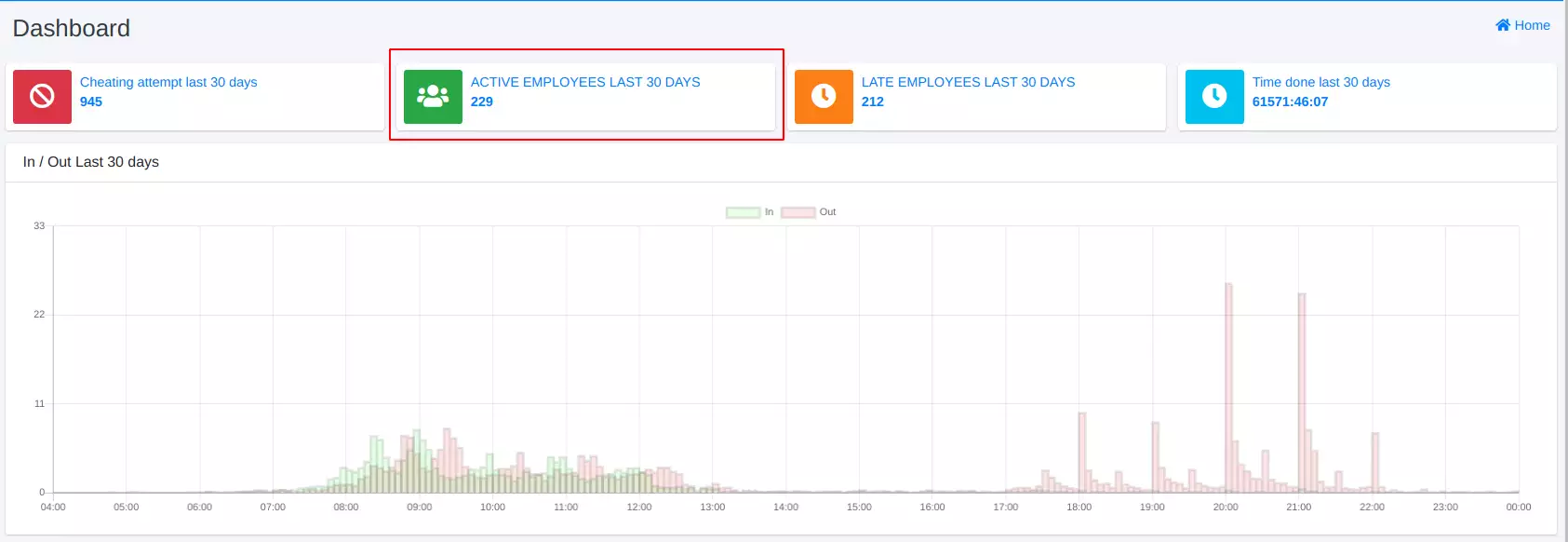Click the "In / Out Last 30 days" header

(x=91, y=162)
